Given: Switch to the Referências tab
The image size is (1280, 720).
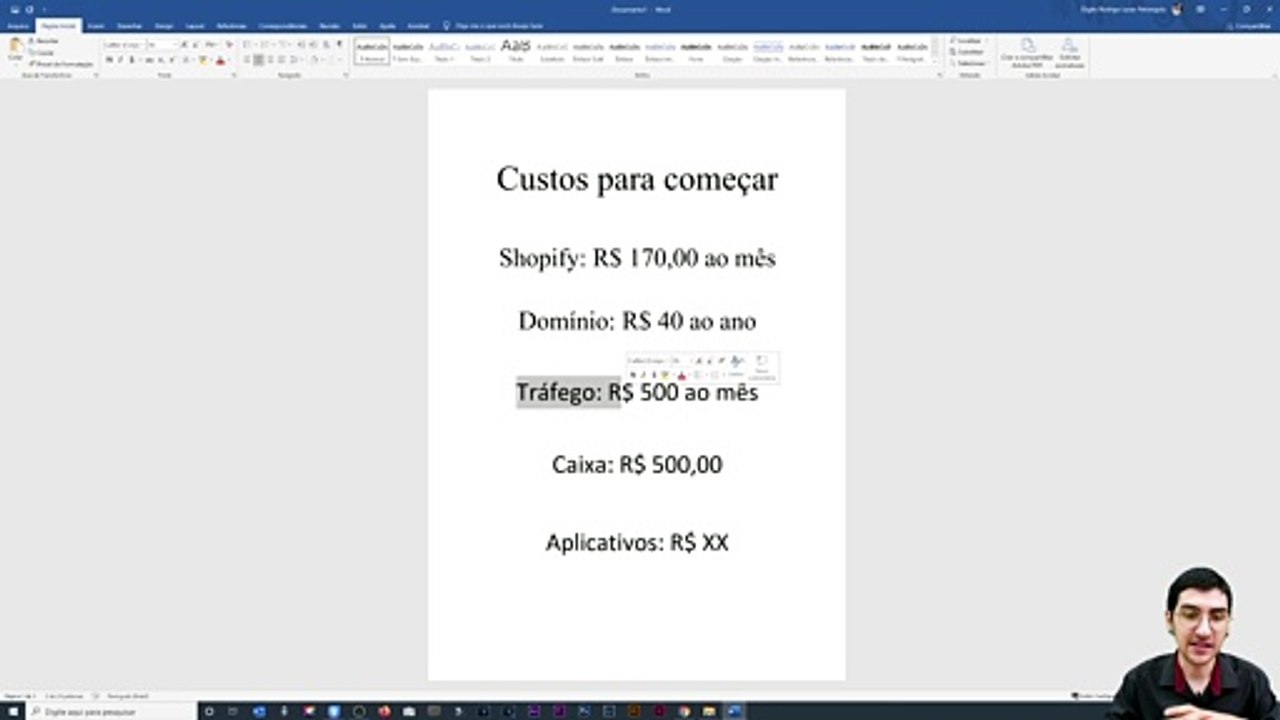Looking at the screenshot, I should pyautogui.click(x=231, y=26).
